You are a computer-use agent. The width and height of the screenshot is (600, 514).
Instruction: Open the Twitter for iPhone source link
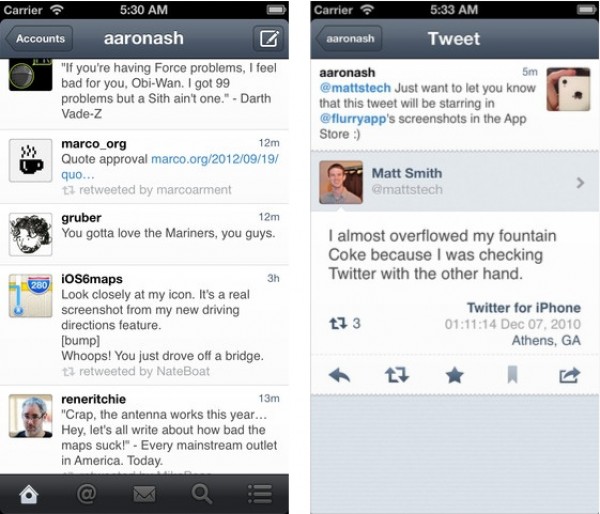pos(523,308)
